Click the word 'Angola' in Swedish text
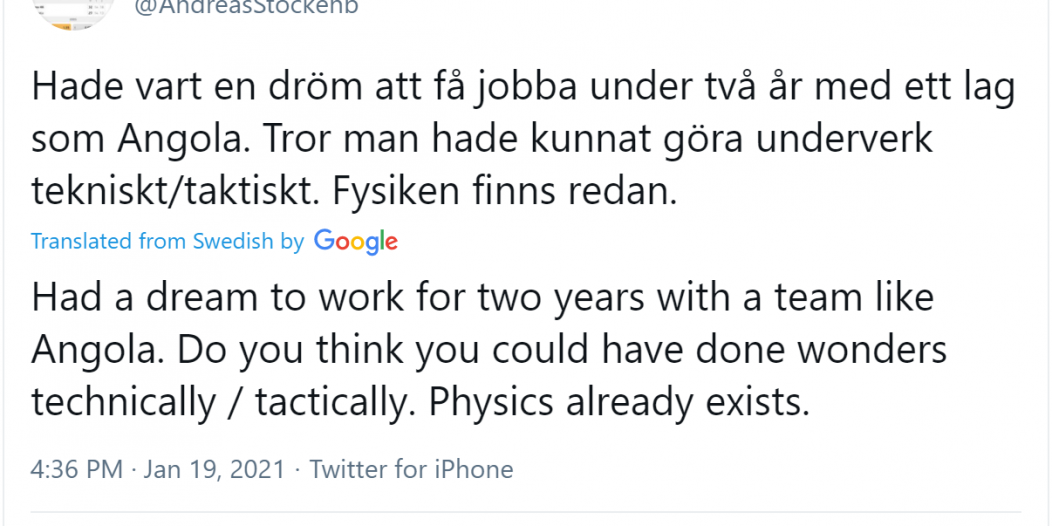Viewport: 1052px width, 526px height. coord(193,141)
